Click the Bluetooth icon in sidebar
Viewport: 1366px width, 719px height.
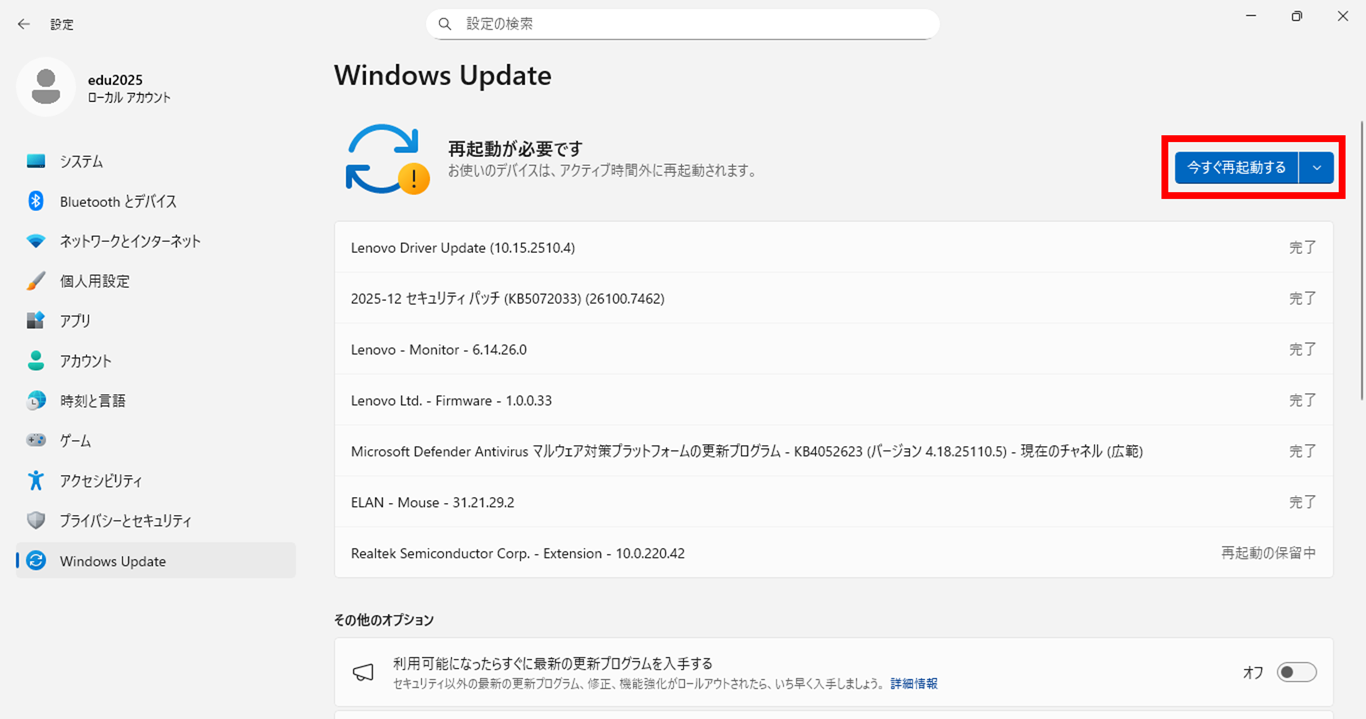[x=36, y=201]
